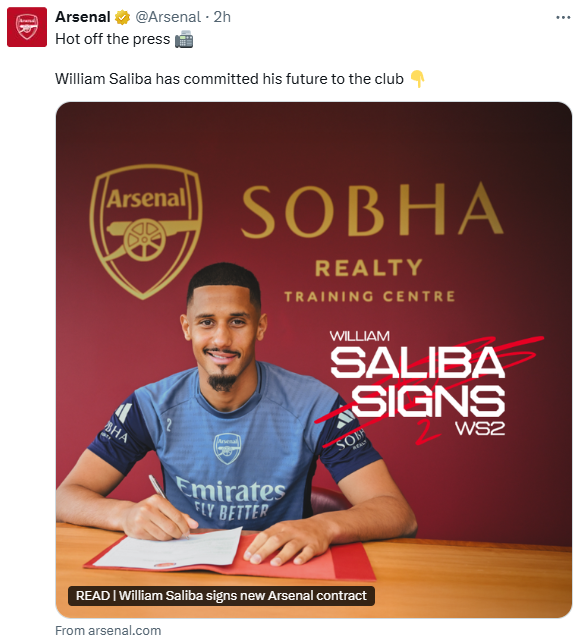
Task: Click the SOBHA gold lettering
Action: 372,211
